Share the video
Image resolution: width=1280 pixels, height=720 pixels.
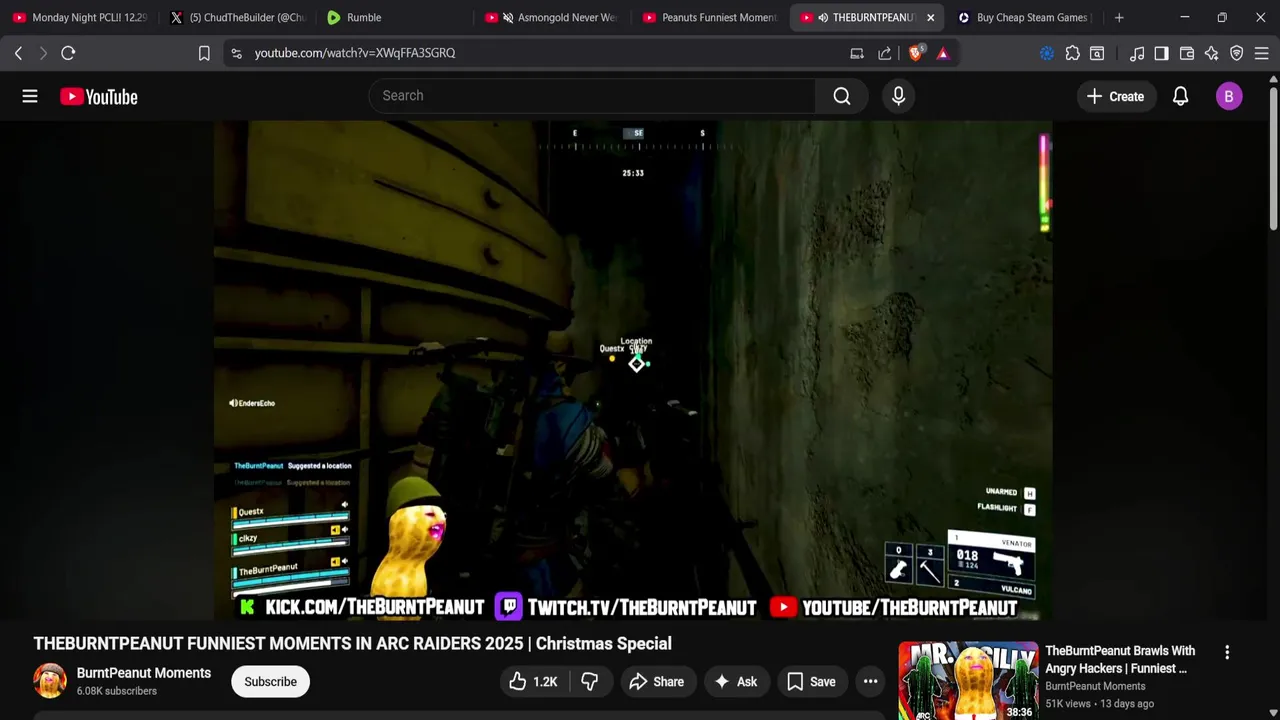click(656, 682)
